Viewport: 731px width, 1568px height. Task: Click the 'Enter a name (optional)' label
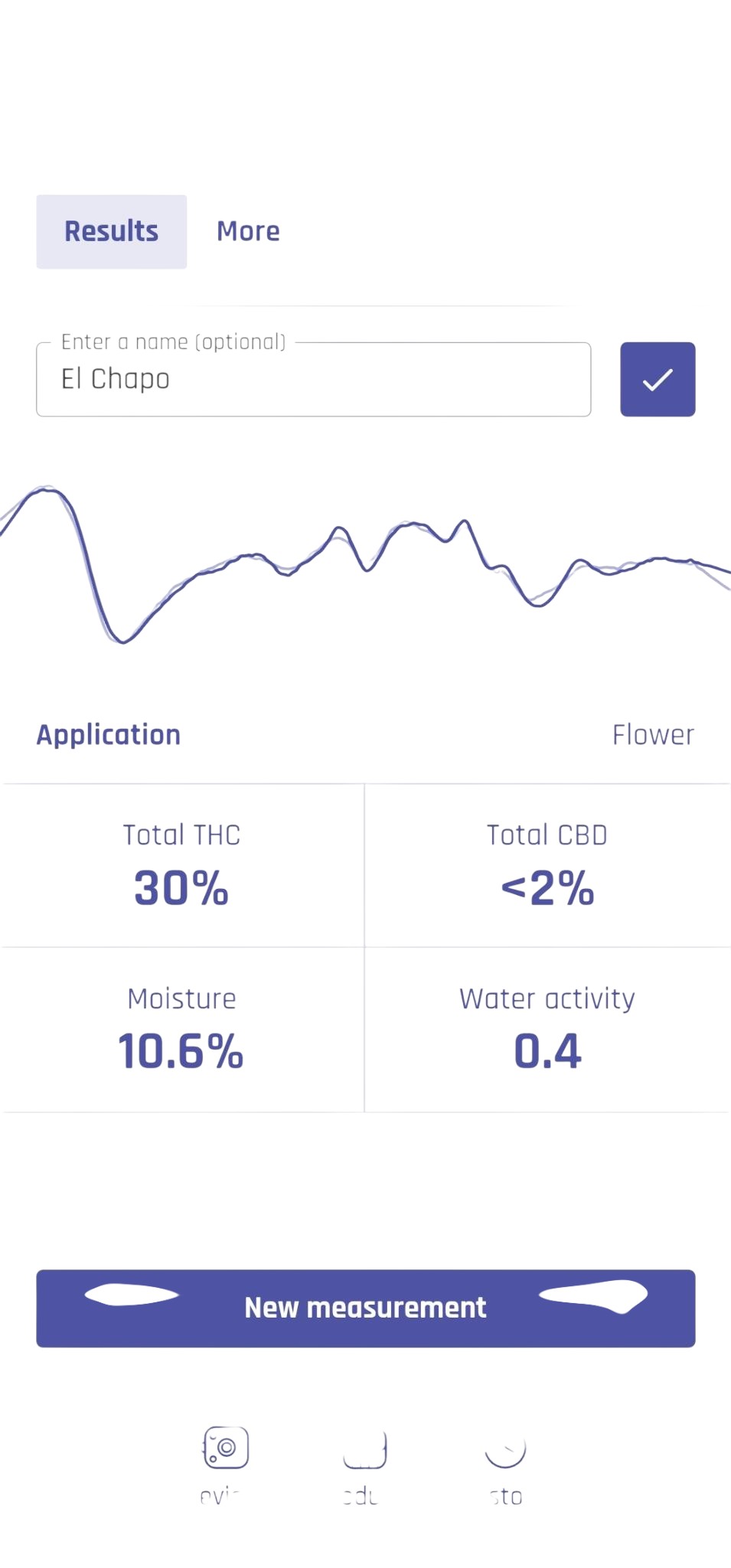tap(174, 341)
